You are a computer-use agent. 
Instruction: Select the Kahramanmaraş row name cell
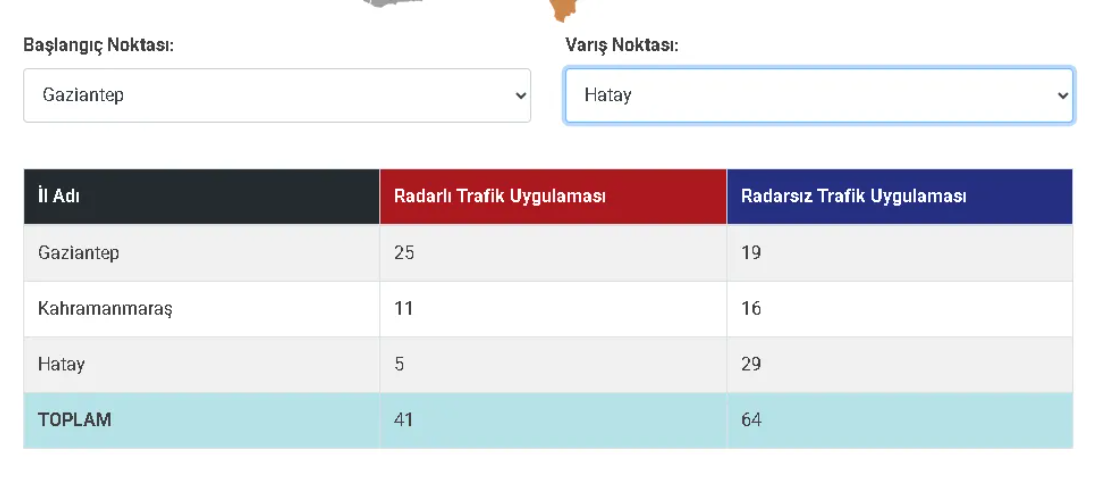[202, 308]
